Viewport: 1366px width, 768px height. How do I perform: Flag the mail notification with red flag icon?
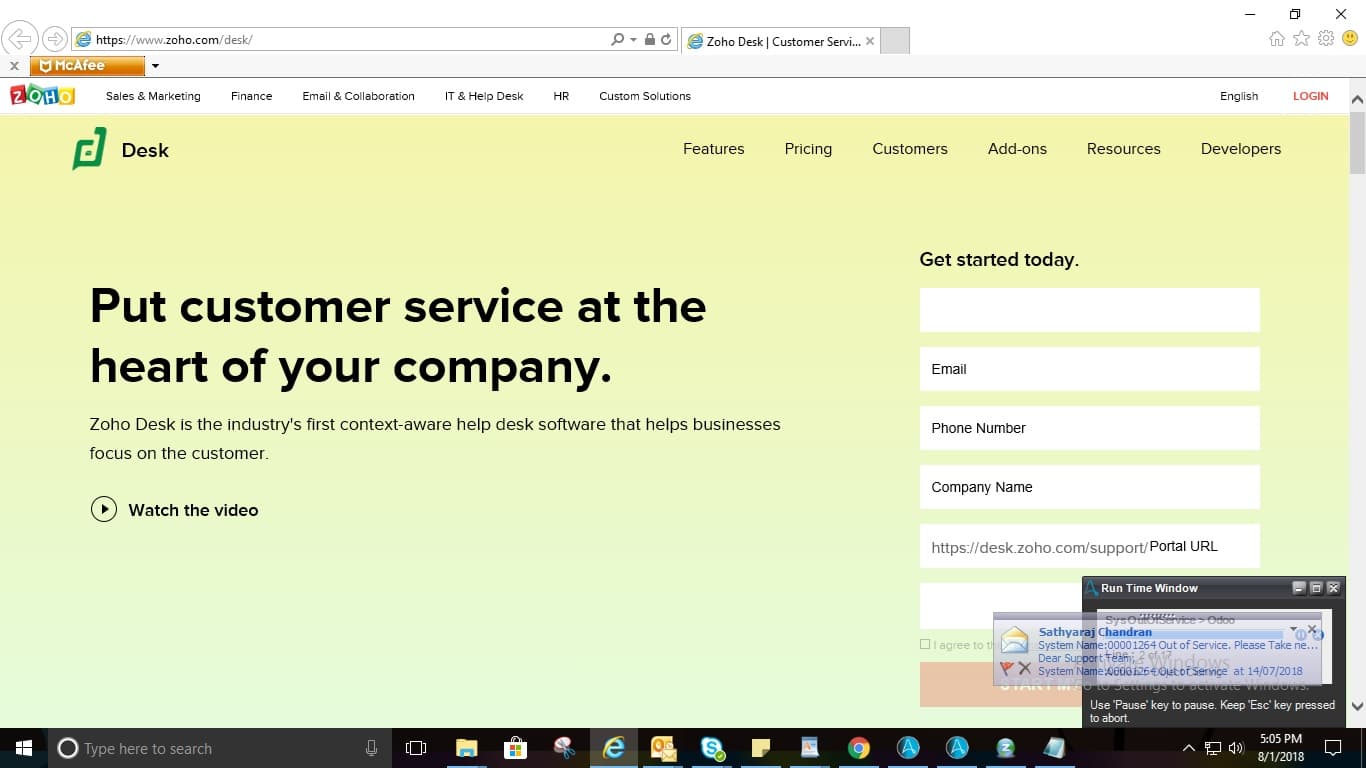pyautogui.click(x=1006, y=668)
